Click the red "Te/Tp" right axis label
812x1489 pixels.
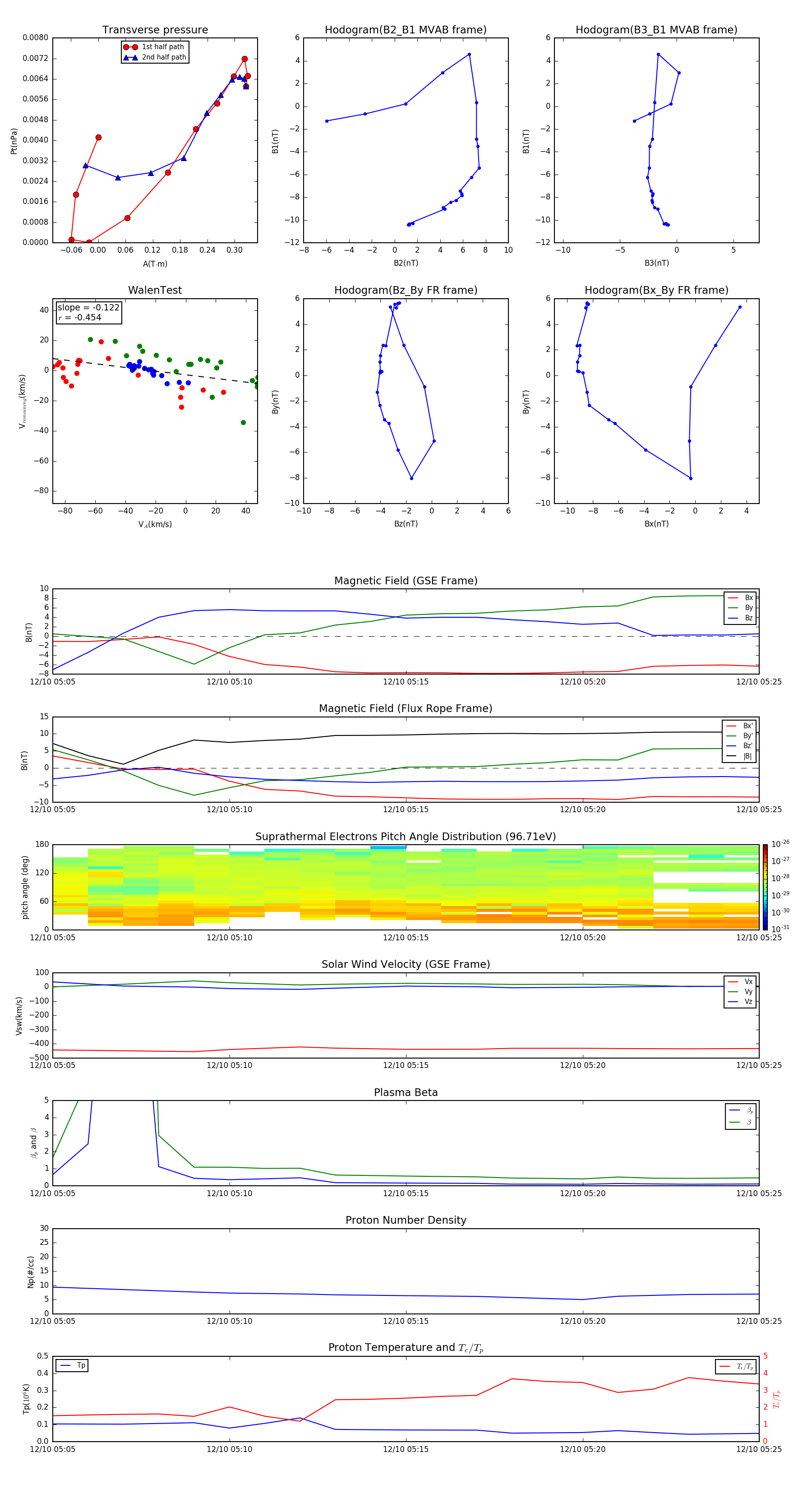(777, 1399)
